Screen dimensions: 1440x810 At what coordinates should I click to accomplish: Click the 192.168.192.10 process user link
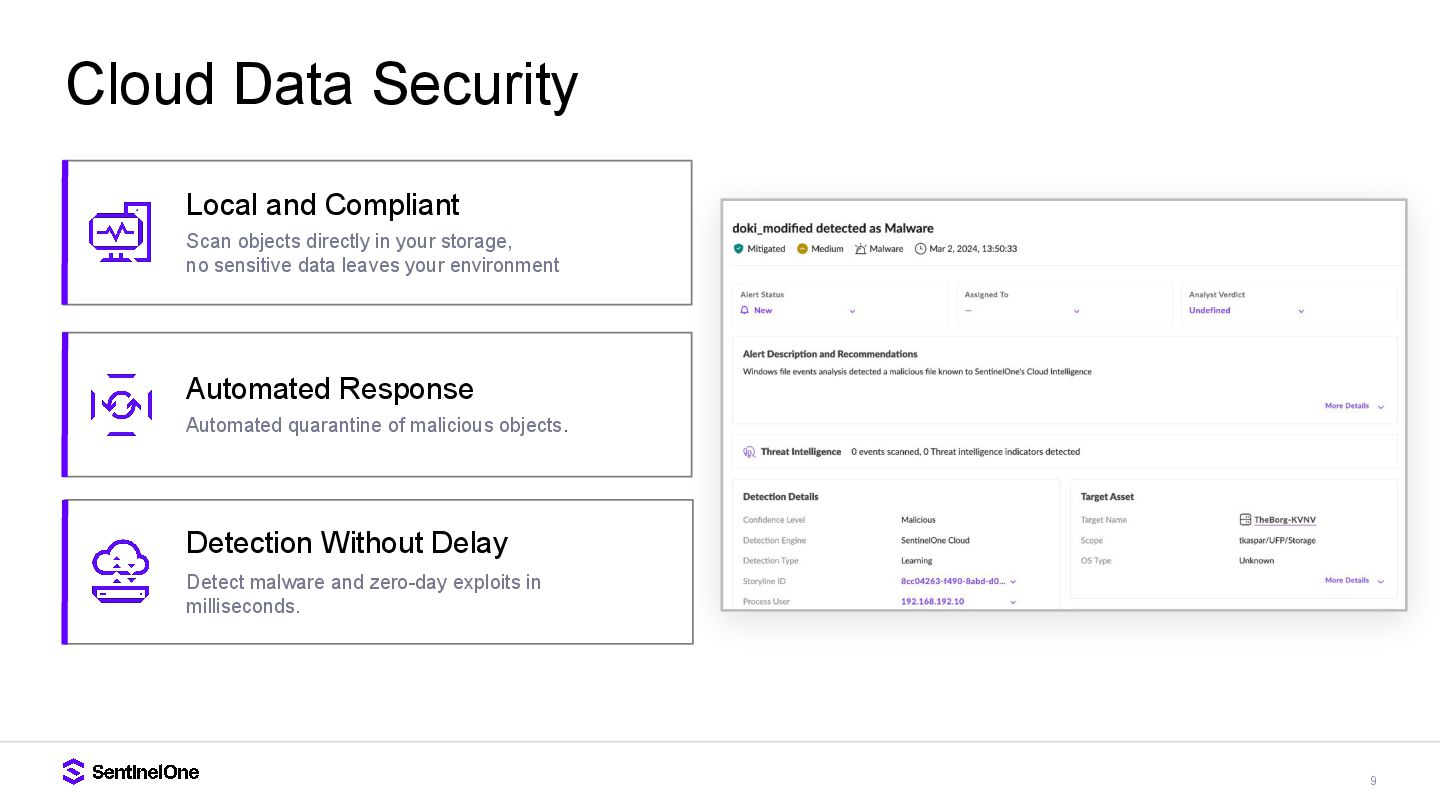(932, 602)
